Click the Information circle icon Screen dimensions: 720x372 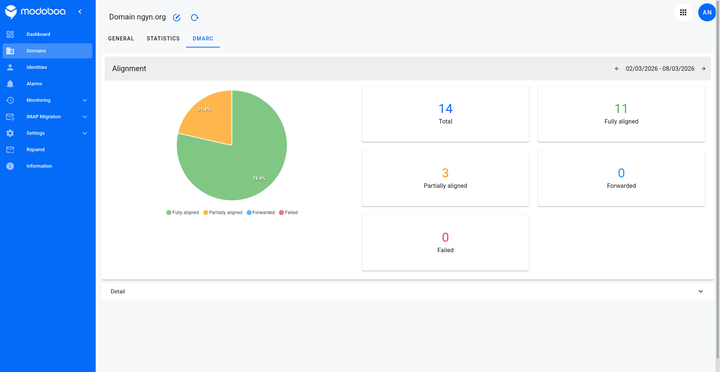click(10, 166)
